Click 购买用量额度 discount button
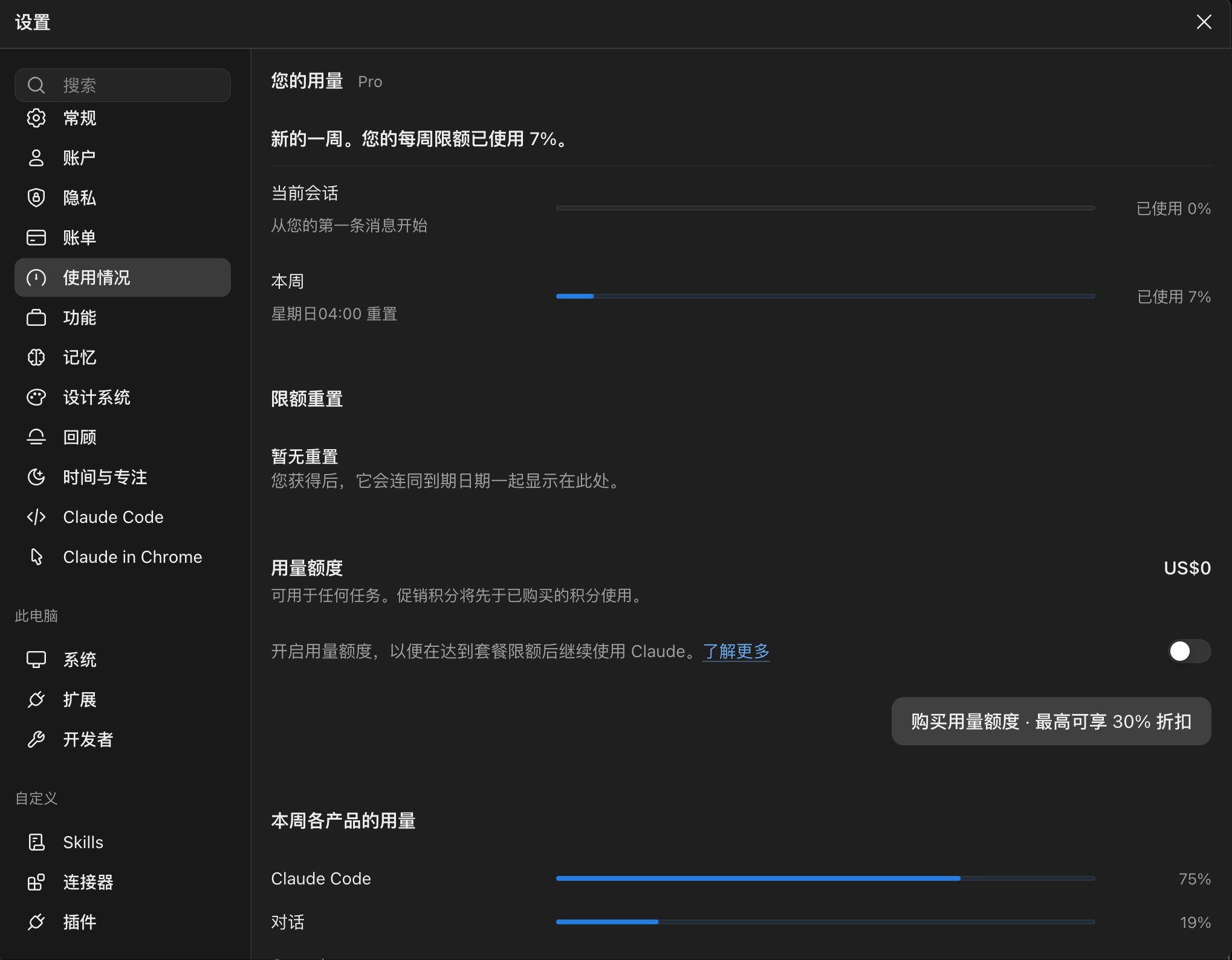 (1051, 721)
